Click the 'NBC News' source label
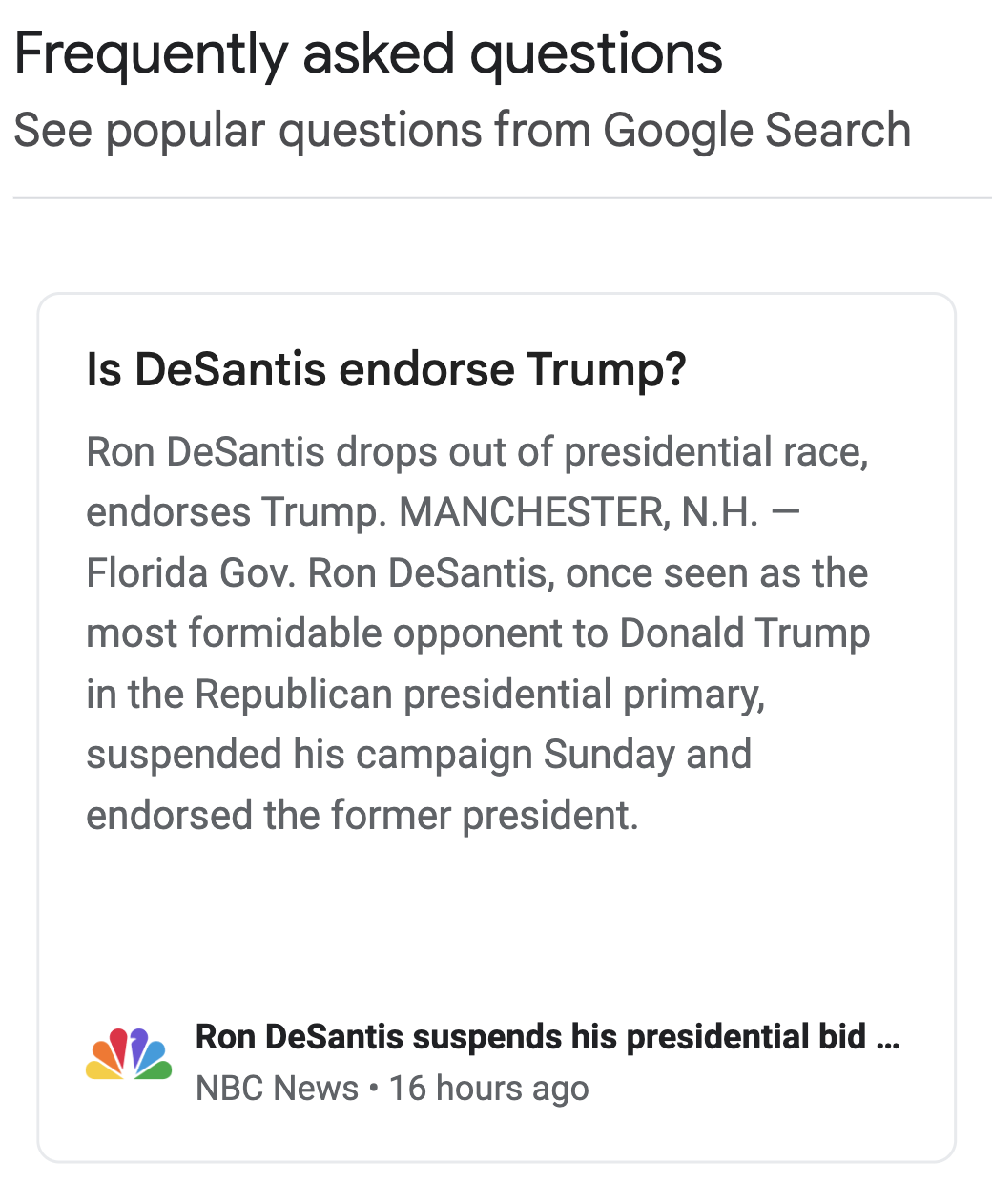992x1204 pixels. [x=277, y=1089]
